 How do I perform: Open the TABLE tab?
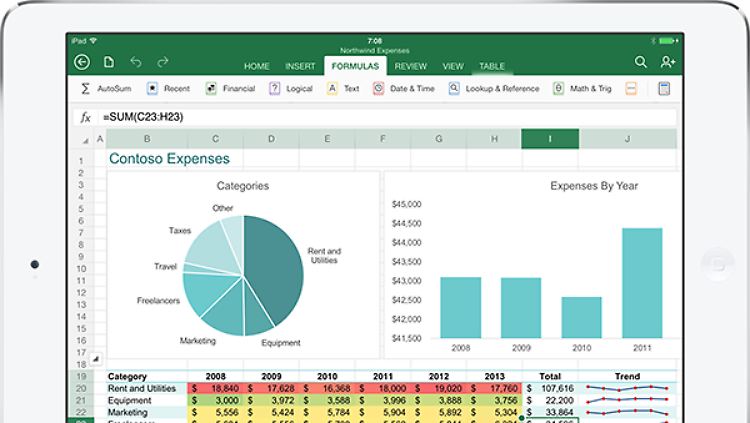[x=492, y=67]
